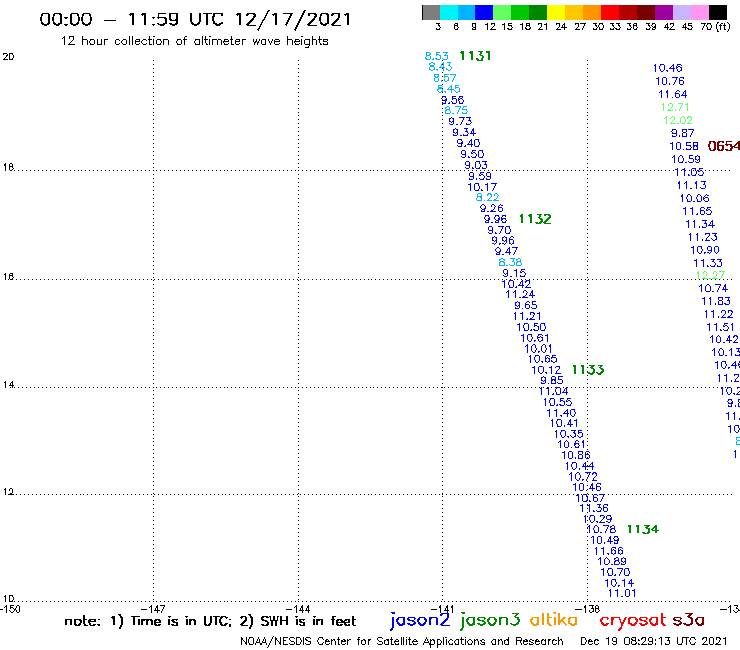Click the purple 42 ft legend swatch
Screen dimensions: 740x650
point(664,12)
